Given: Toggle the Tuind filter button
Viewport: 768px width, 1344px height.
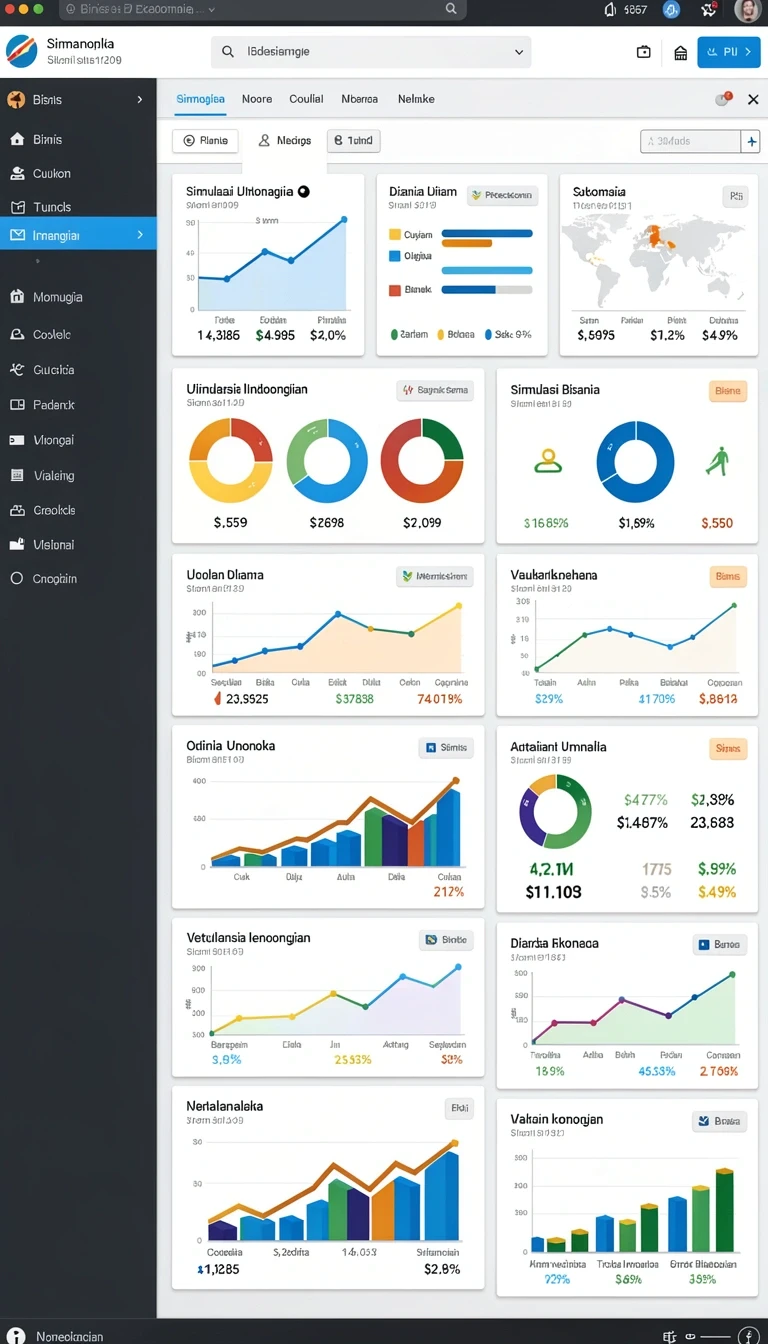Looking at the screenshot, I should point(354,141).
